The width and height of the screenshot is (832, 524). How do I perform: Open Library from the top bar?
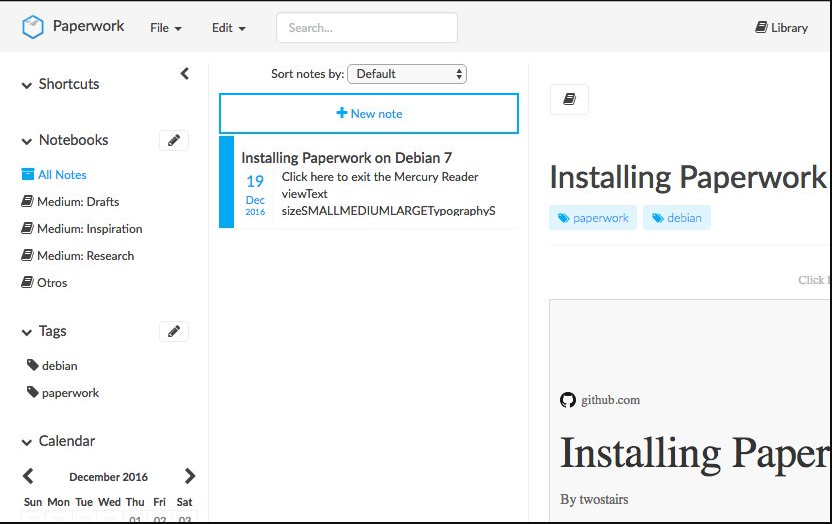tap(781, 28)
